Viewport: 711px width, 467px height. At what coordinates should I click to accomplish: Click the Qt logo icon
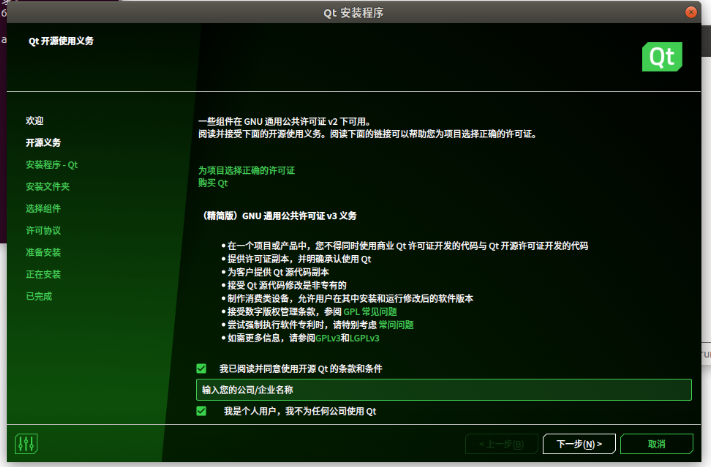point(662,56)
